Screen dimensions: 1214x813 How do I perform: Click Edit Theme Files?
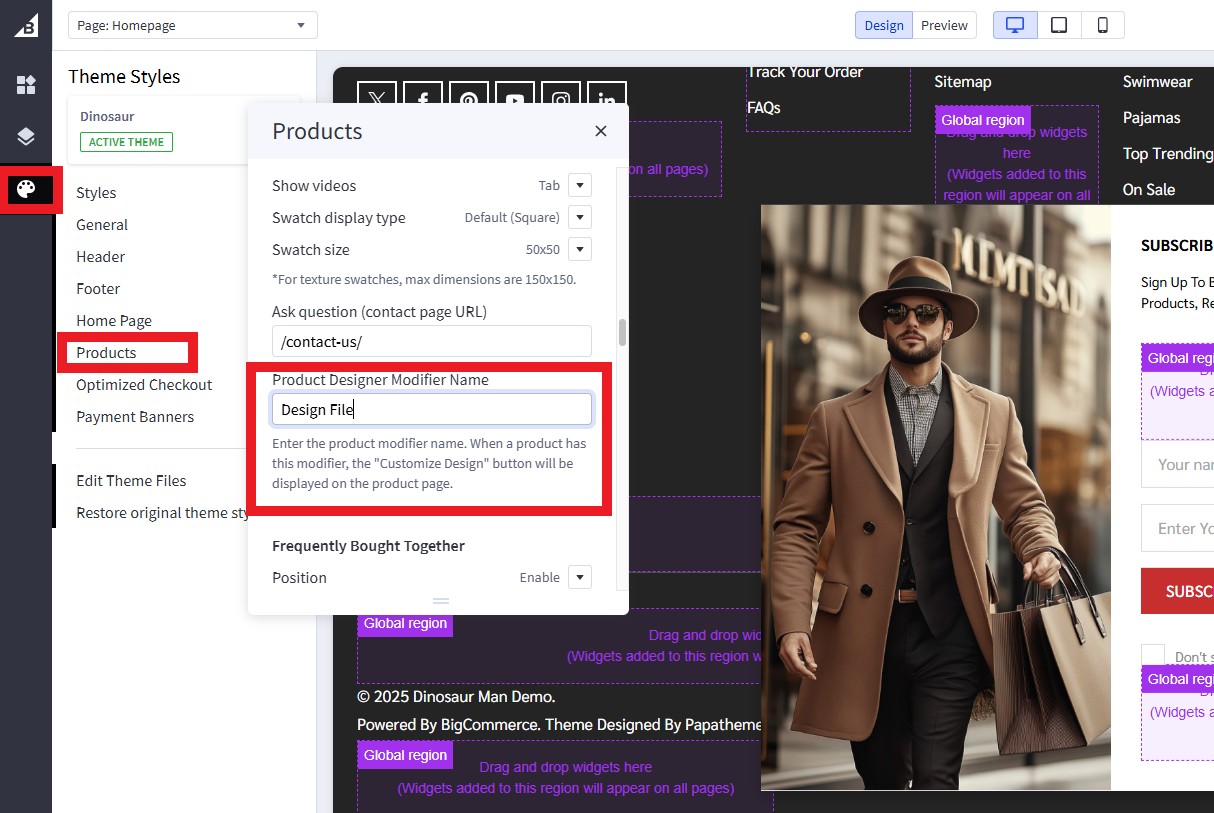click(131, 480)
